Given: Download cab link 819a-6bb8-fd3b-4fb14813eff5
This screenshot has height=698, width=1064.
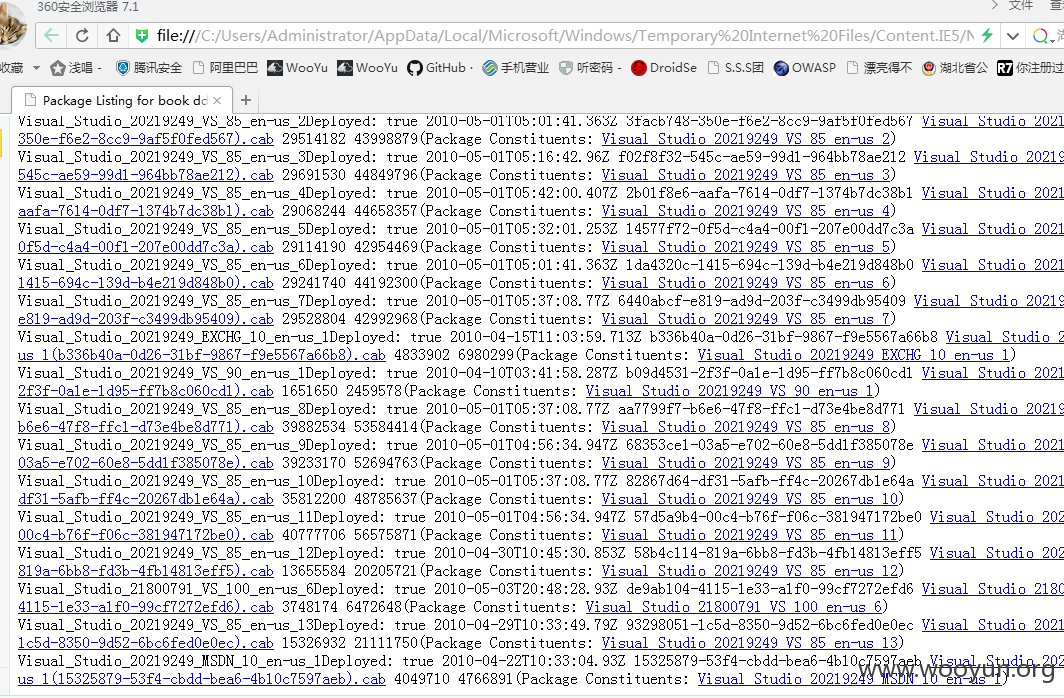Looking at the screenshot, I should (x=146, y=570).
